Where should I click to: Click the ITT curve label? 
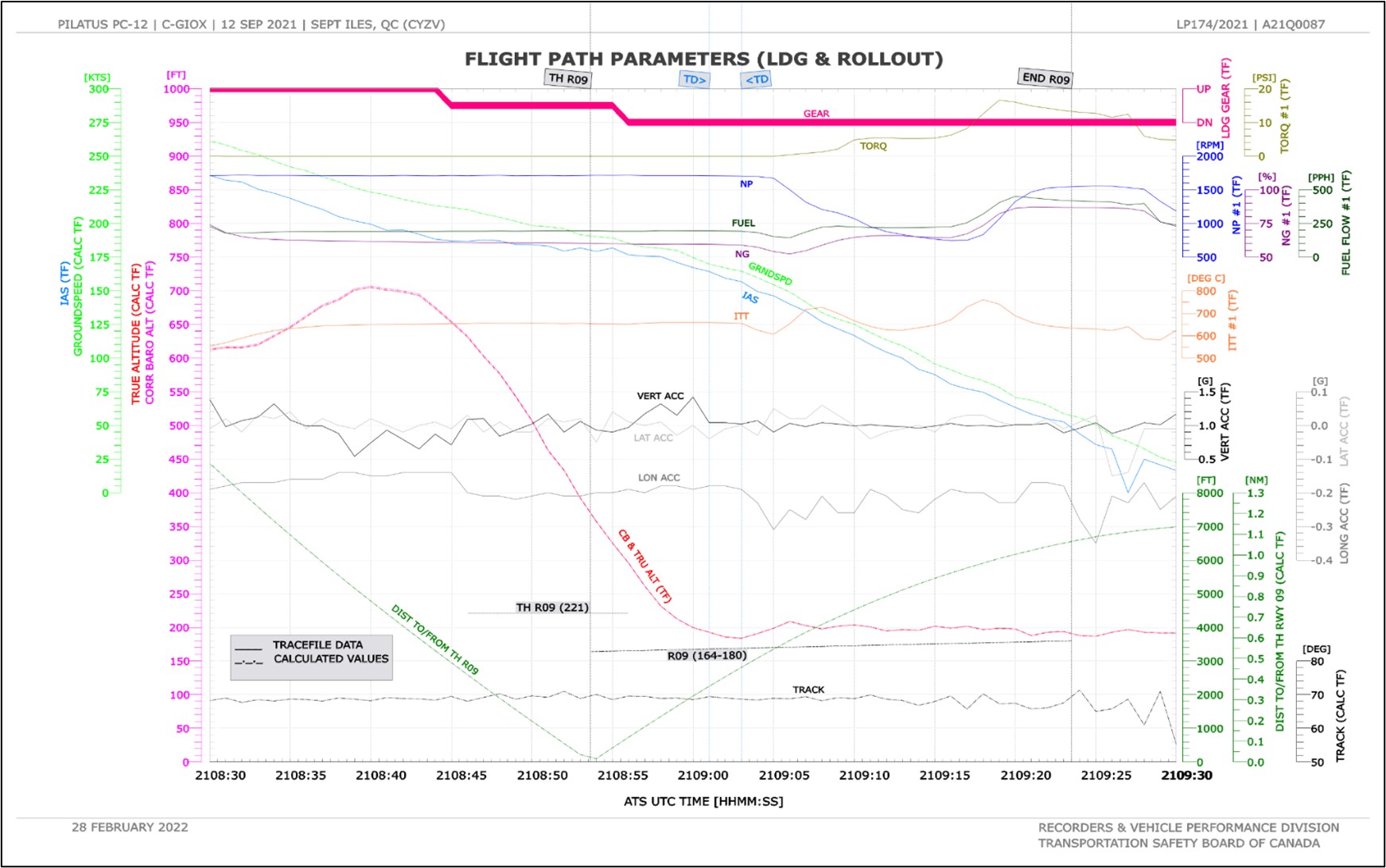tap(741, 317)
